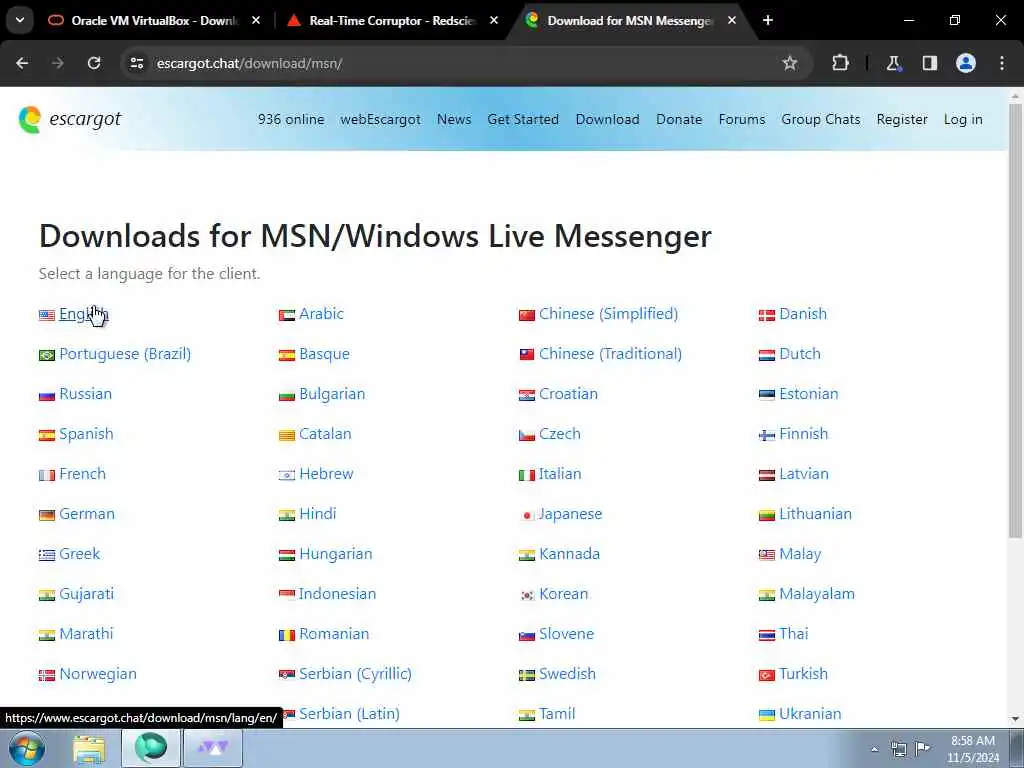
Task: Click the Log in link
Action: (963, 120)
